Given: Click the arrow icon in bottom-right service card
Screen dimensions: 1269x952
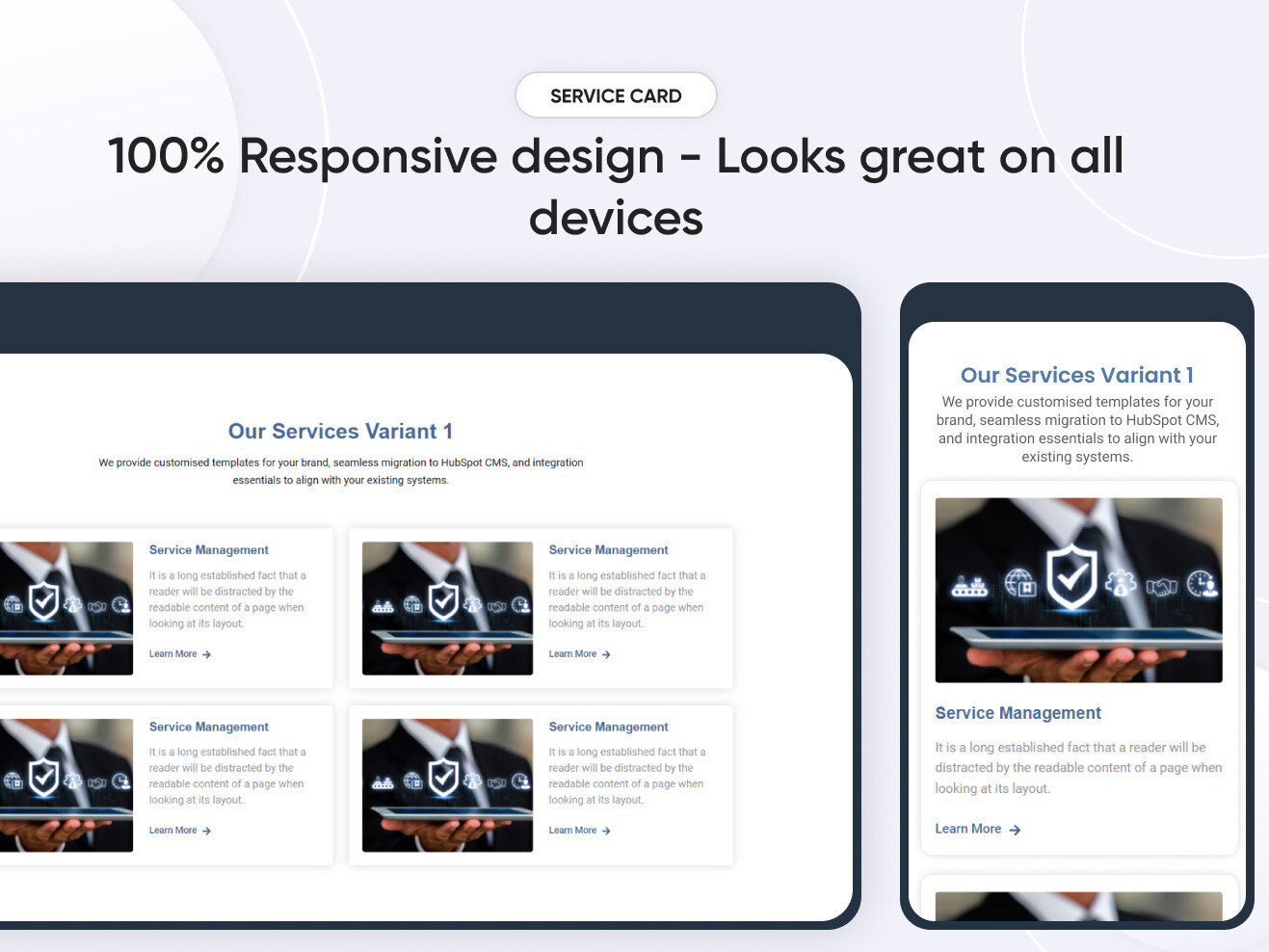Looking at the screenshot, I should point(607,831).
